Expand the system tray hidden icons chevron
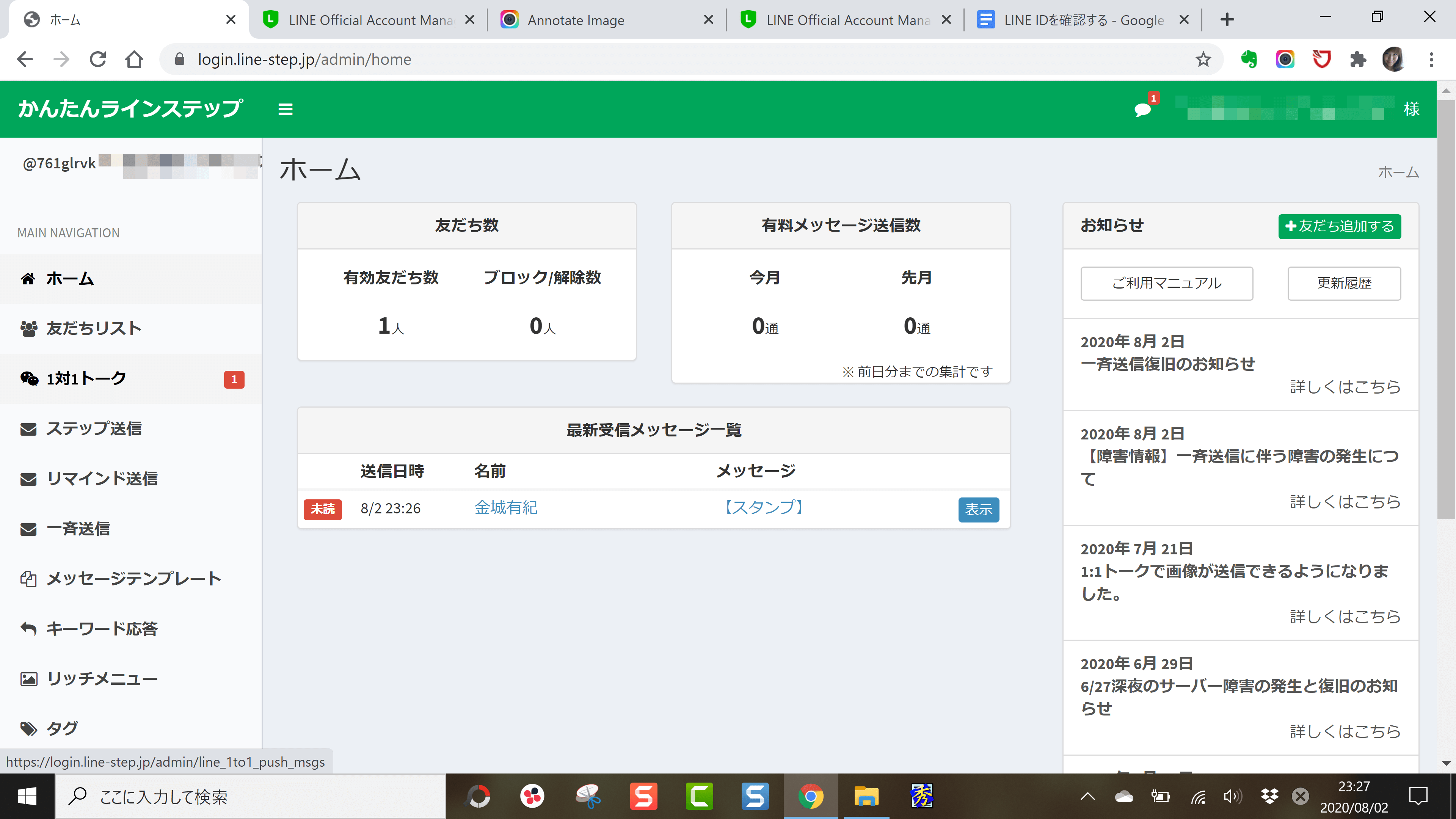 pos(1087,796)
